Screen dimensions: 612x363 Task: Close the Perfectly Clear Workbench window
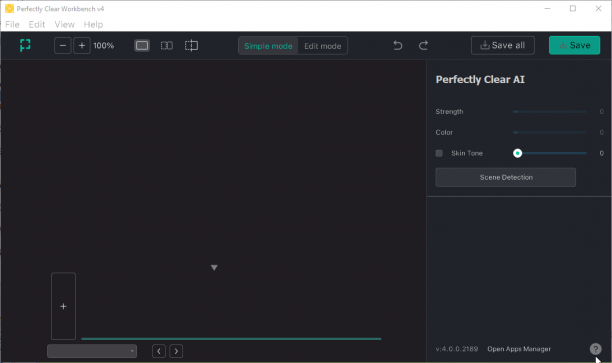click(x=598, y=9)
